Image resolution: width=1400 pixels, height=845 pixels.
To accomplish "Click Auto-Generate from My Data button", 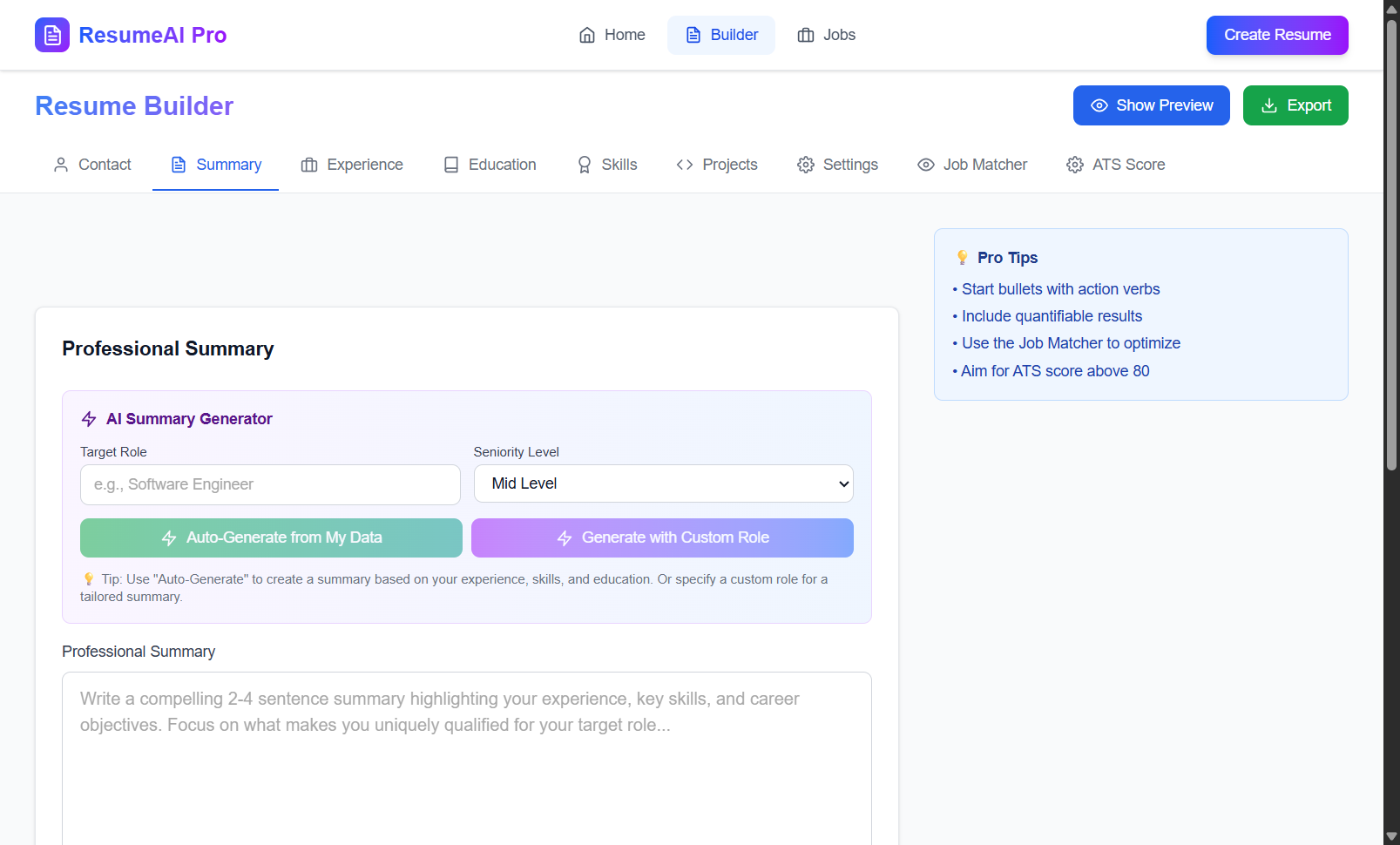I will tap(271, 537).
